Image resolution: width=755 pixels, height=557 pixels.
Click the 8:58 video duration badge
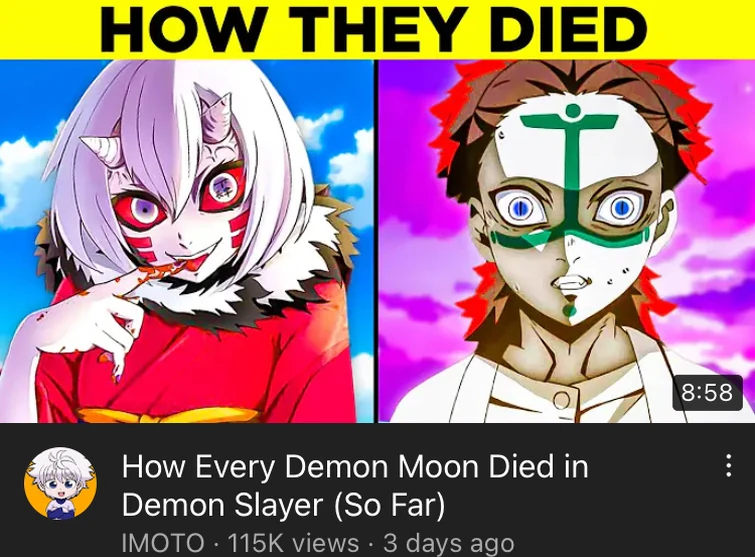707,392
